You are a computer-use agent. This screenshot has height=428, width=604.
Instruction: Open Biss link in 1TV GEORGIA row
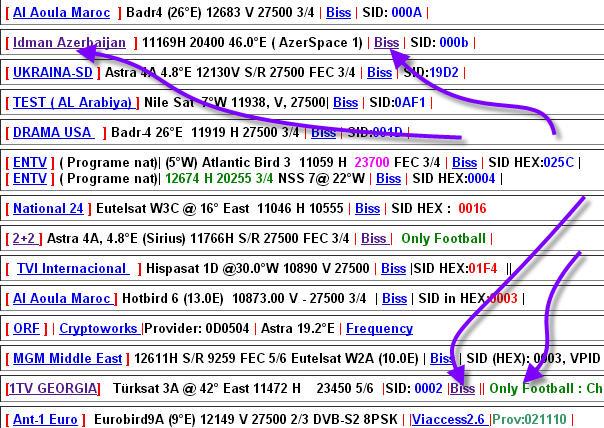462,388
